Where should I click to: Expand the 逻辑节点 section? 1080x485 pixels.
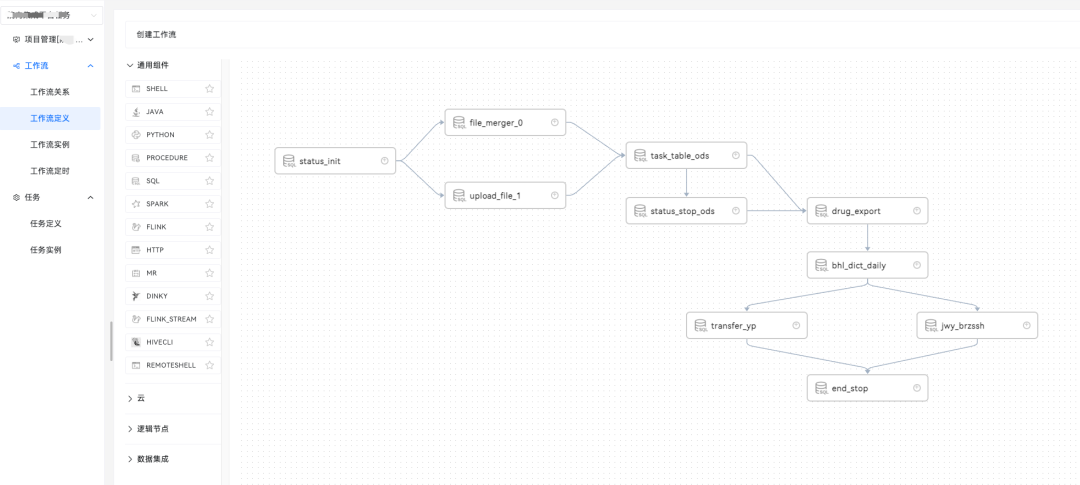click(130, 428)
